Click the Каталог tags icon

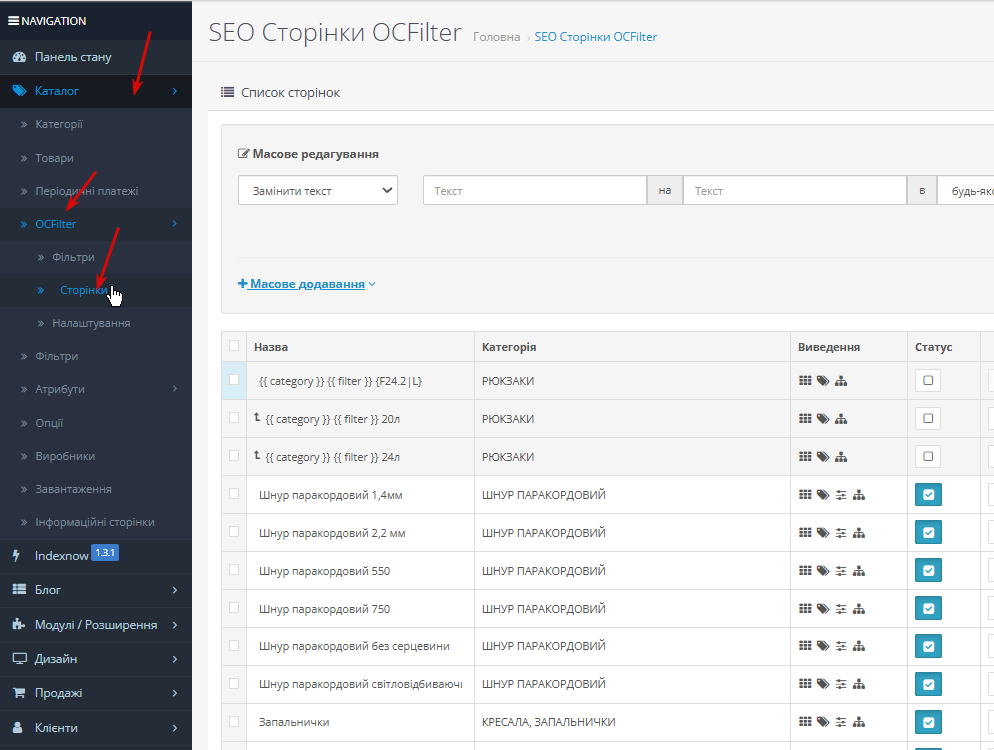coord(19,91)
